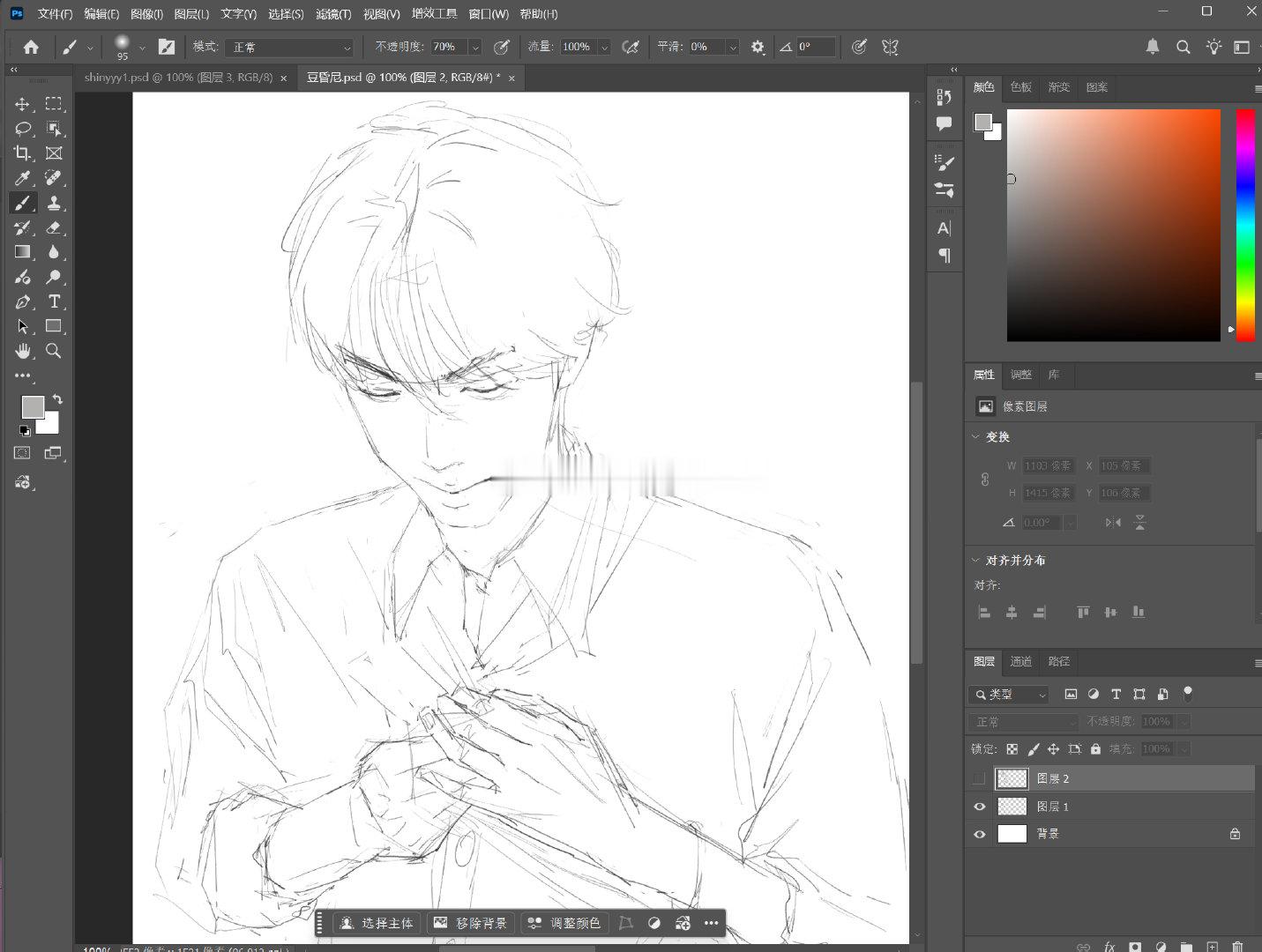Open the search icon in top right
The image size is (1262, 952).
[1184, 47]
